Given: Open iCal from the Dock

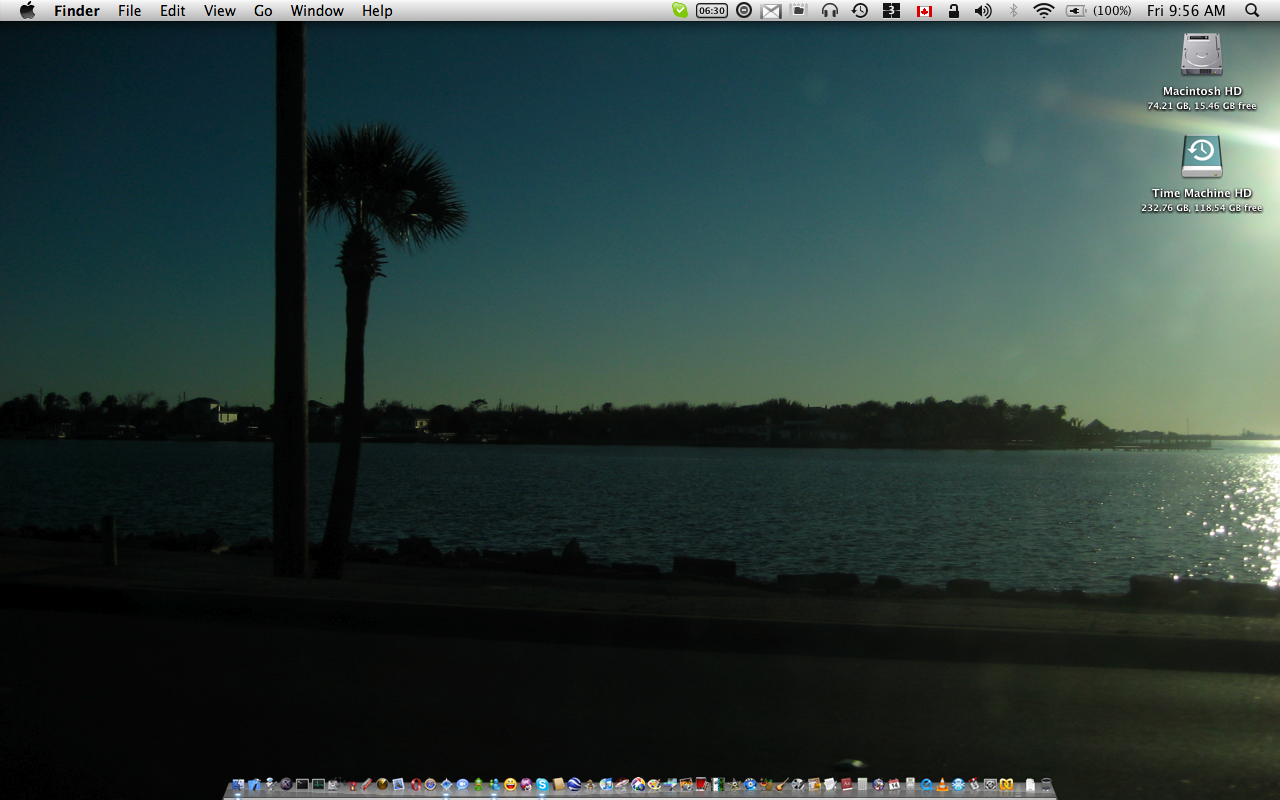Looking at the screenshot, I should 894,785.
